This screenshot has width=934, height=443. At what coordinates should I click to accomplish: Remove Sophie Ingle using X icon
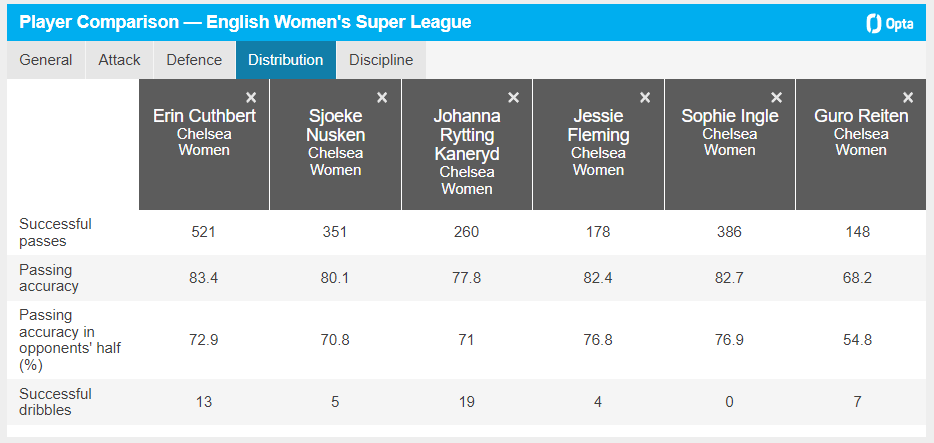777,97
